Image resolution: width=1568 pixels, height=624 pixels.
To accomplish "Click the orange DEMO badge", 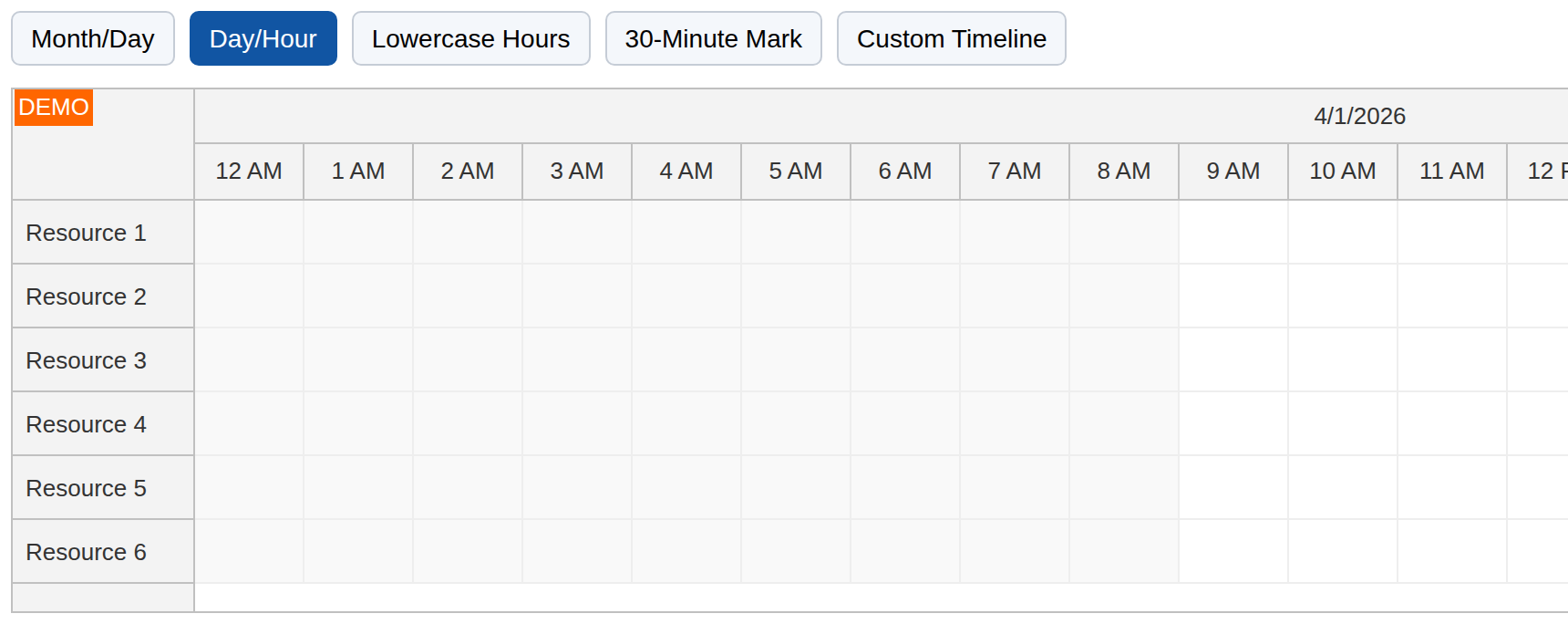I will [x=54, y=108].
